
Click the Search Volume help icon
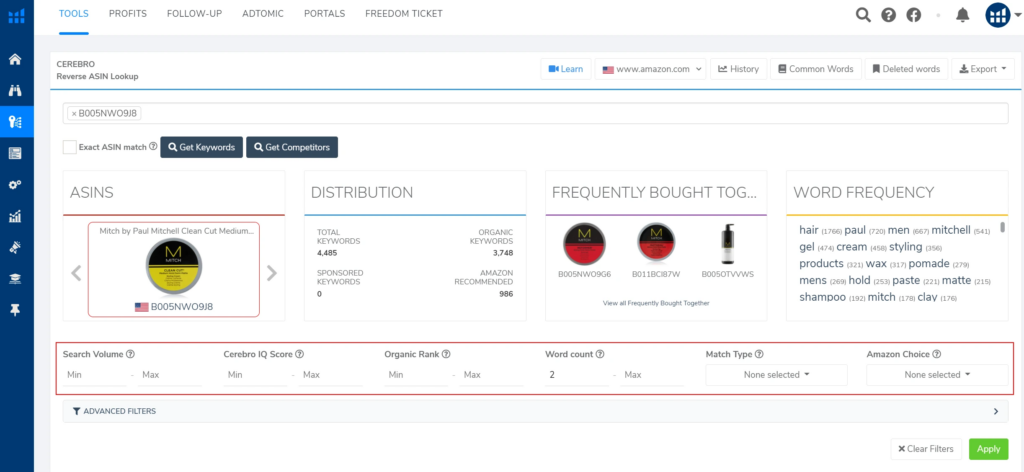[130, 354]
